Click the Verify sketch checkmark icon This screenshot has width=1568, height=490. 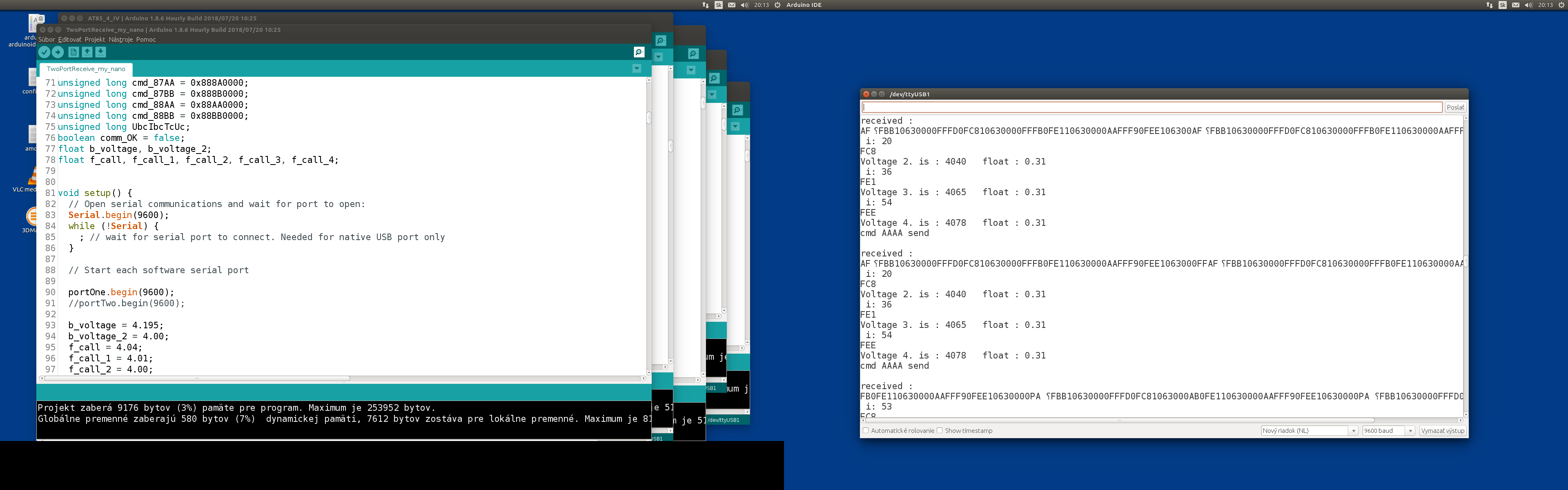tap(45, 52)
